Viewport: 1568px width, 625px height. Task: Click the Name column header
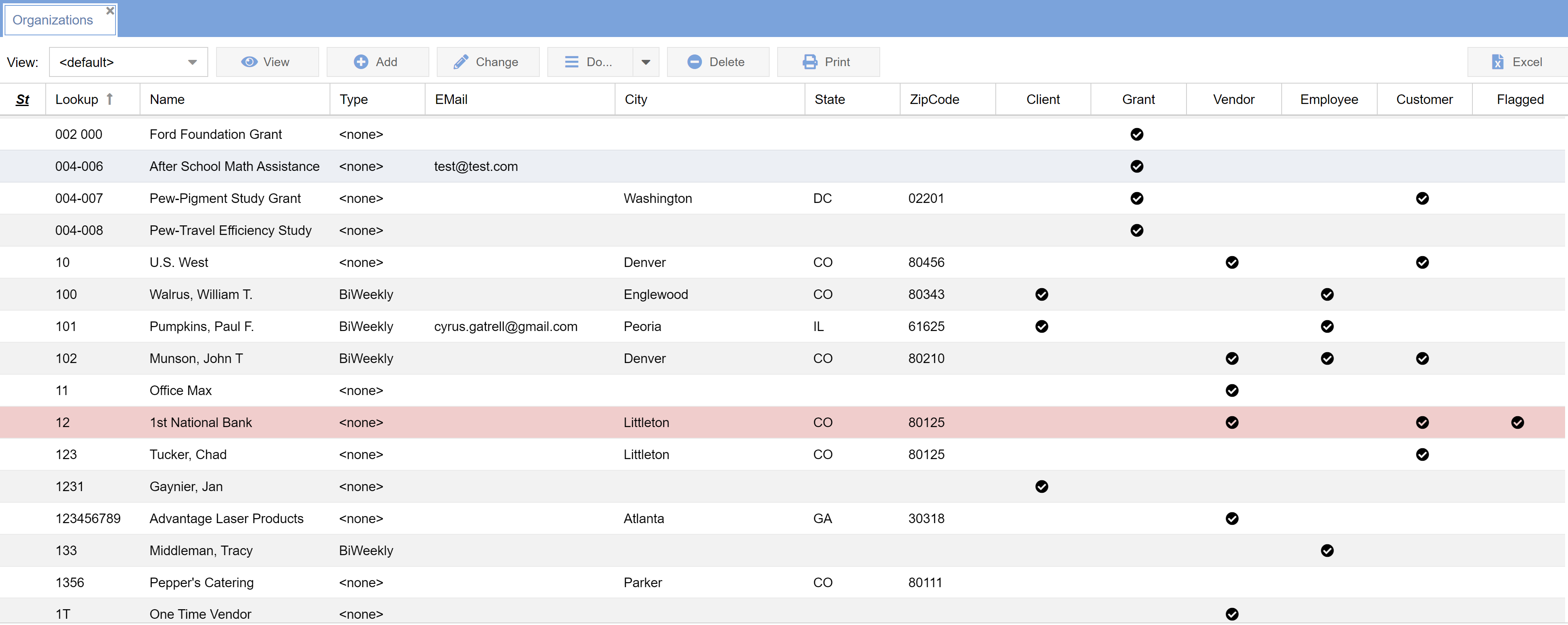(167, 99)
